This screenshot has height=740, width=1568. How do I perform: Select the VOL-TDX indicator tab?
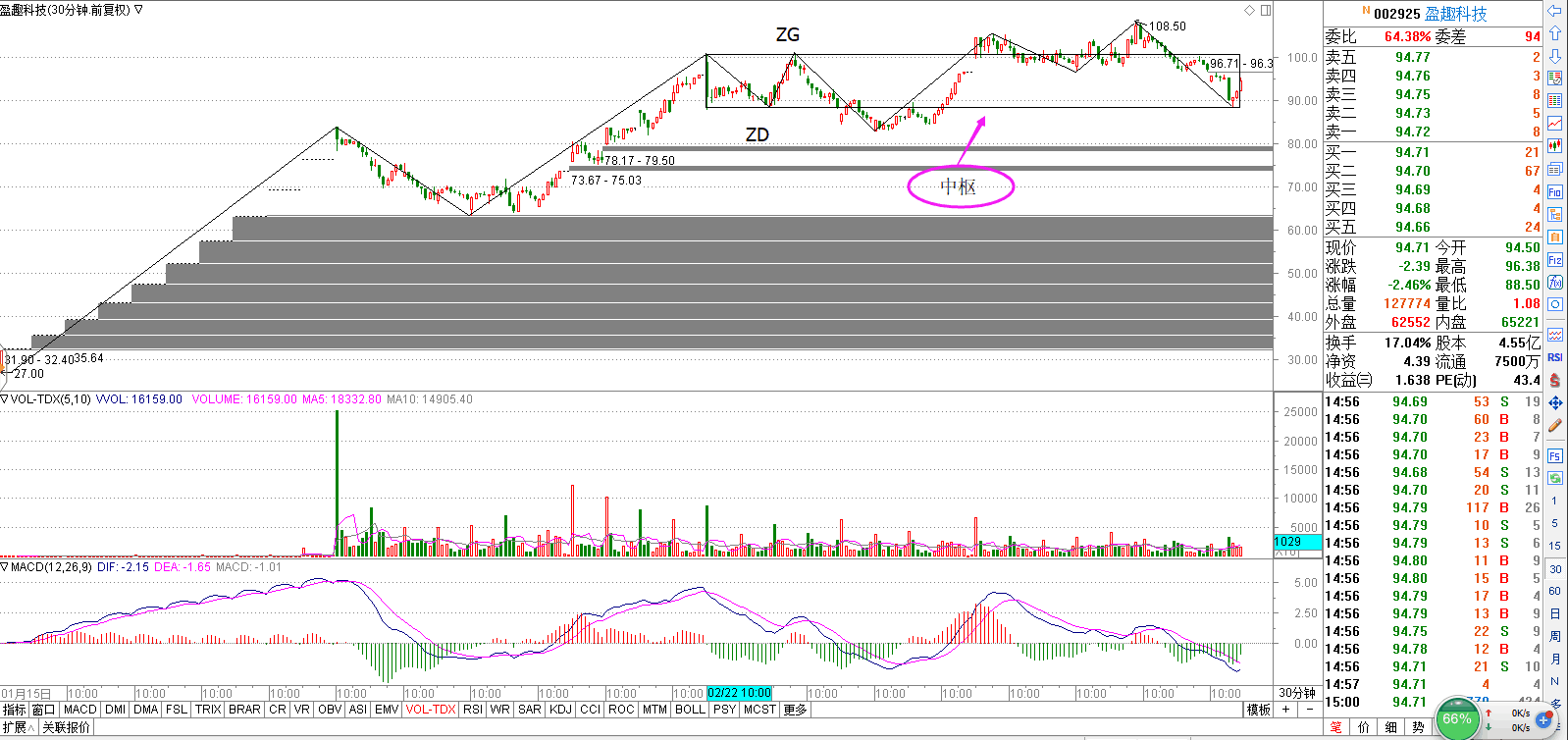pos(431,710)
